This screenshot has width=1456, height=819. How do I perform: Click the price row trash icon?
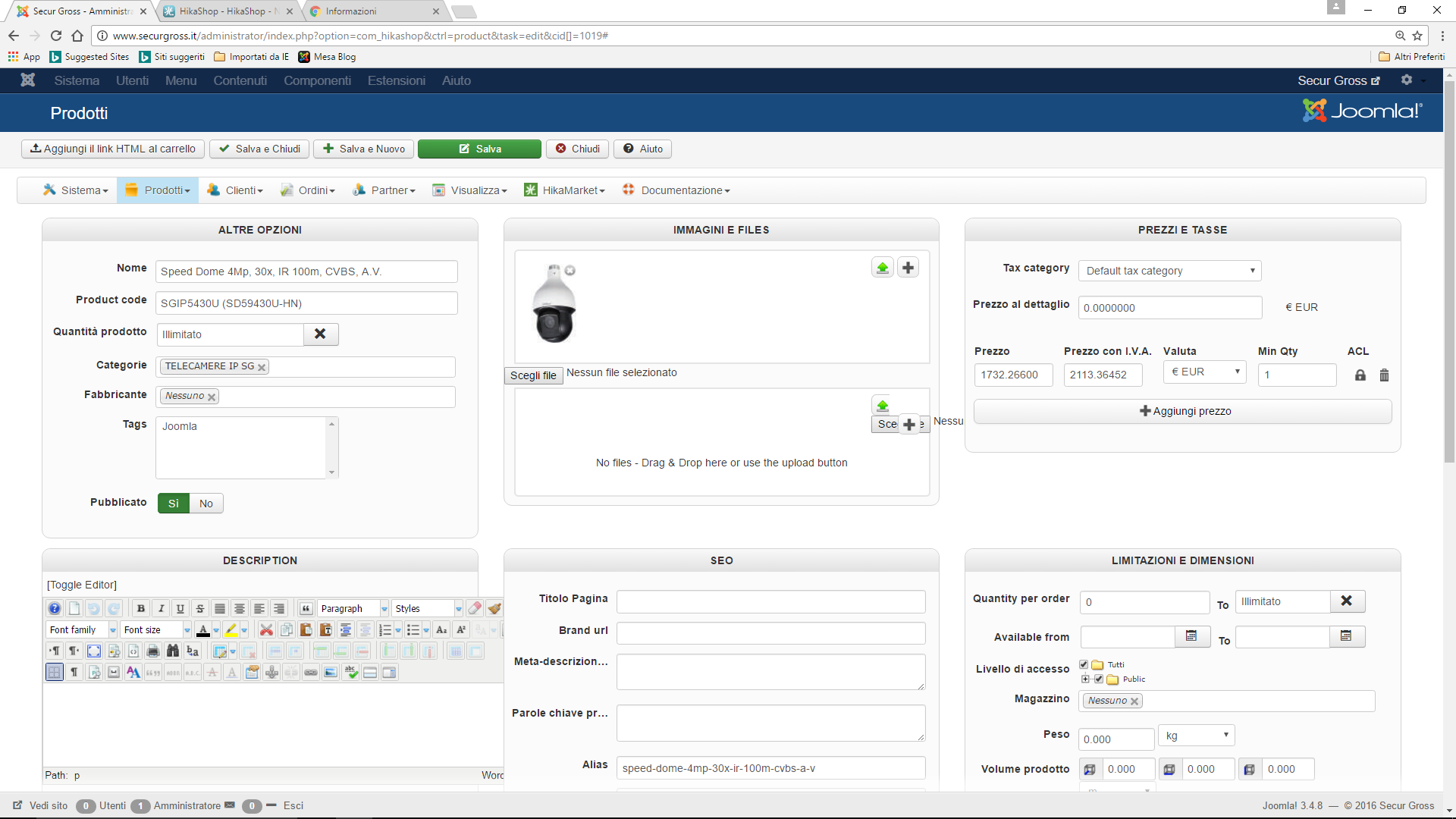tap(1384, 375)
